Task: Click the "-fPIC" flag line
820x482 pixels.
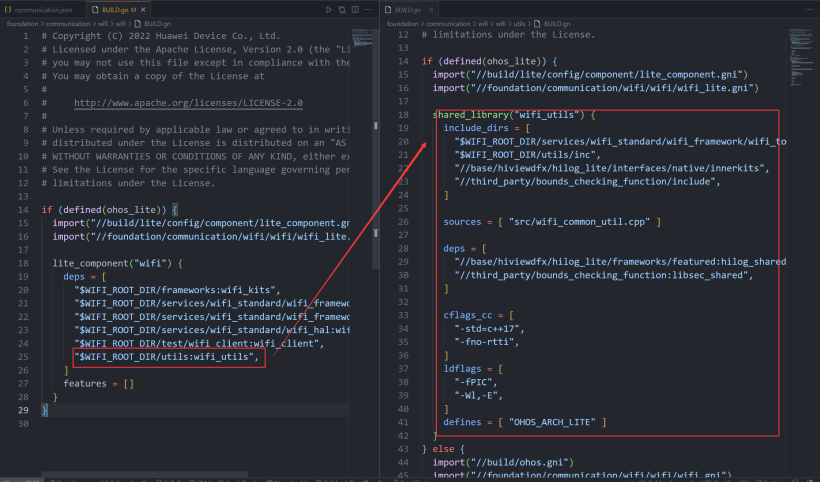Action: pyautogui.click(x=475, y=382)
